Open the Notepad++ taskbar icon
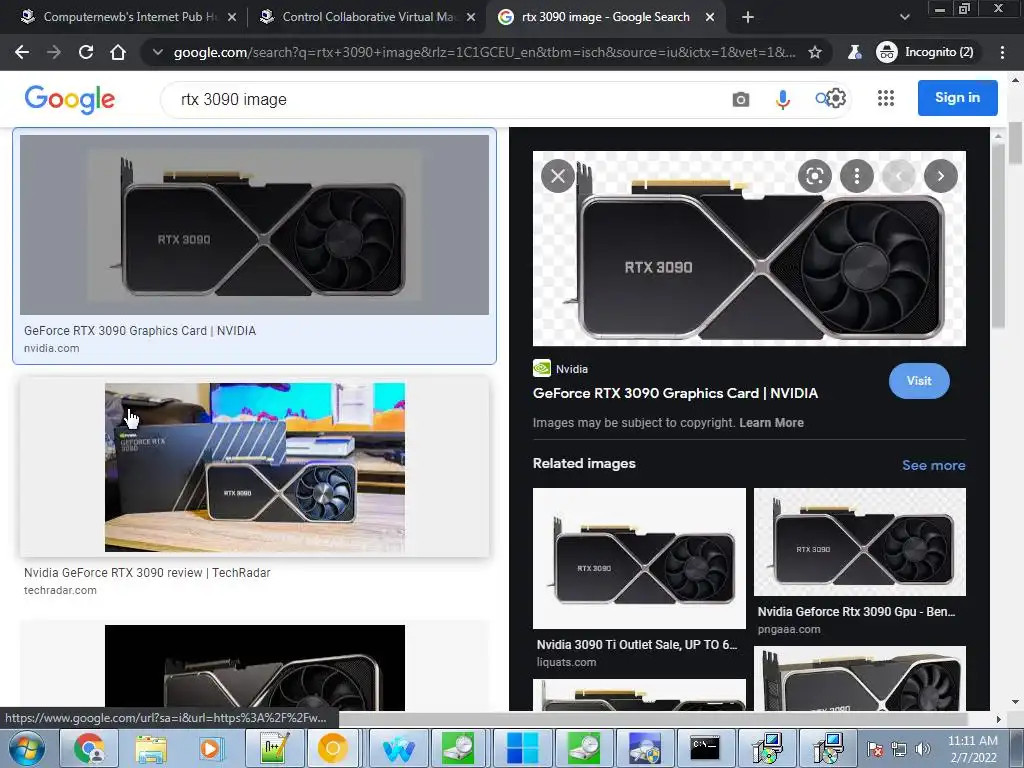 pos(274,748)
